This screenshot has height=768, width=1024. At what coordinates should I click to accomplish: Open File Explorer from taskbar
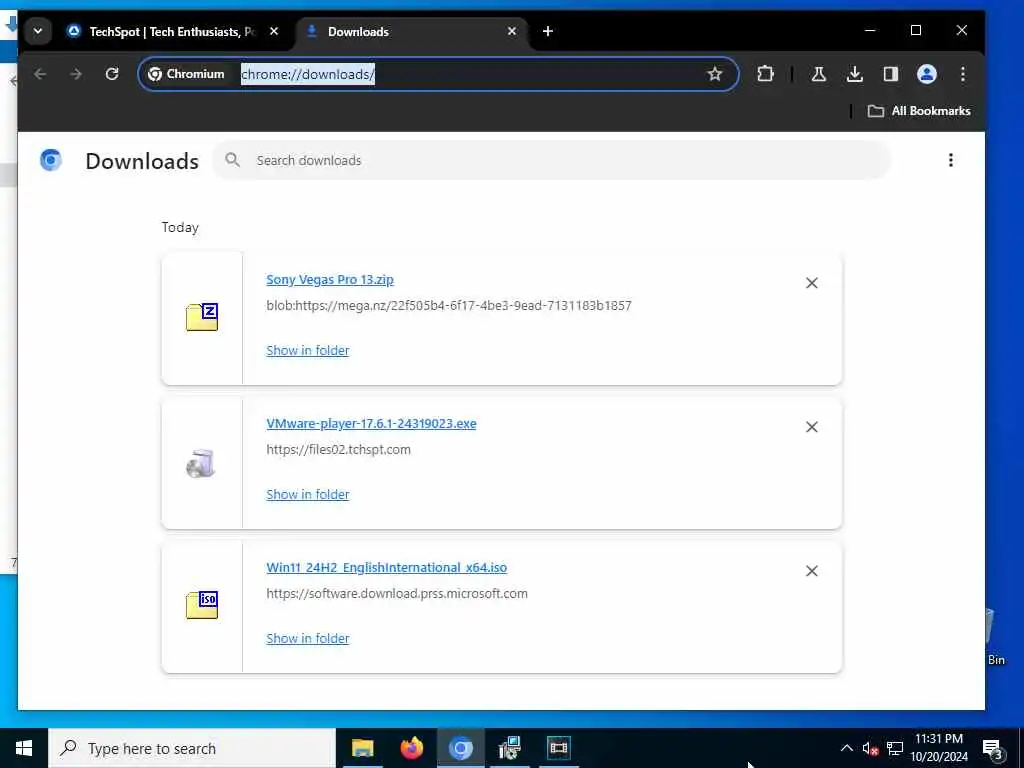pyautogui.click(x=362, y=748)
